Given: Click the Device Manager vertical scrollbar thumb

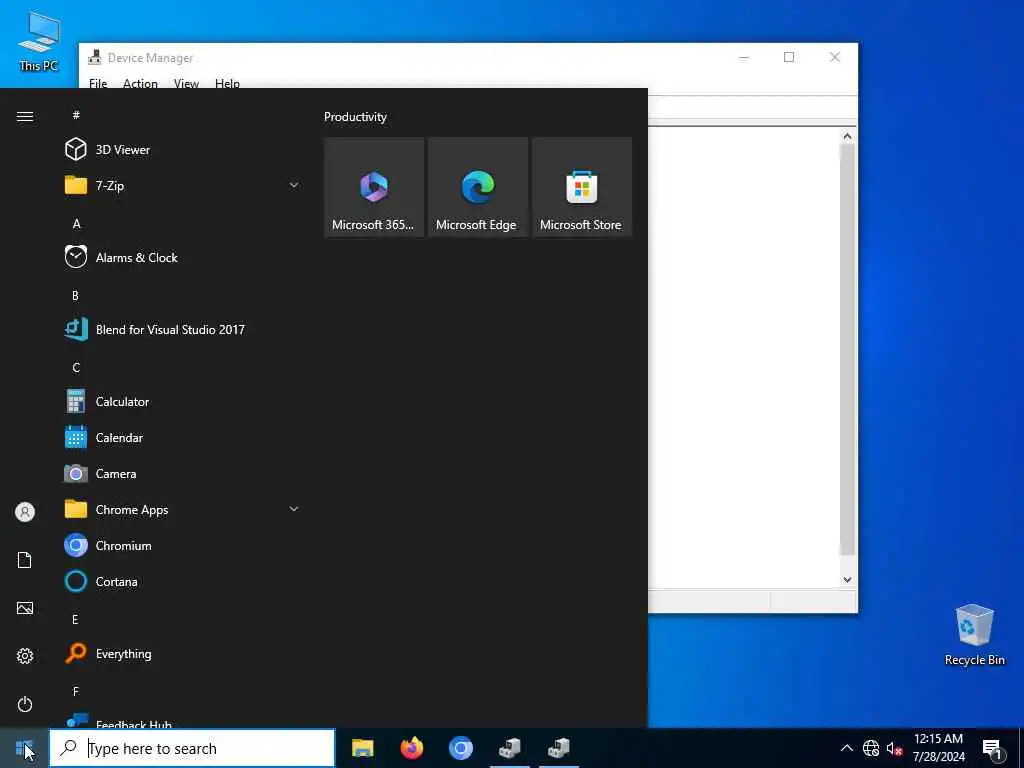Looking at the screenshot, I should 847,349.
